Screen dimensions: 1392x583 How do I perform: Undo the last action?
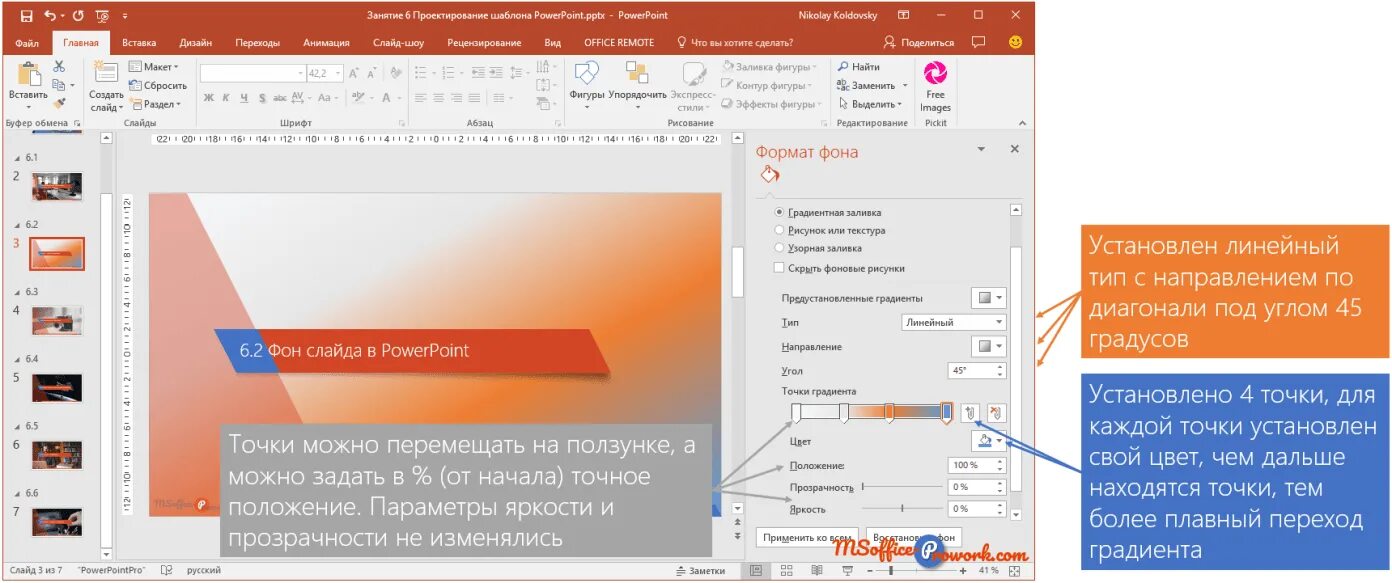point(50,16)
